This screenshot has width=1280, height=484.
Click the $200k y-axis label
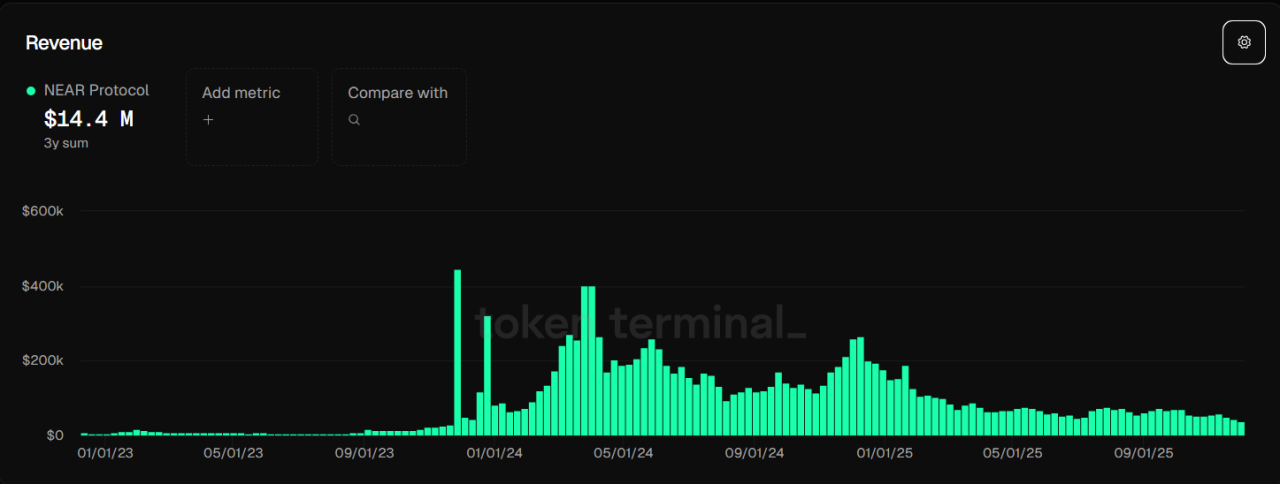[x=43, y=360]
